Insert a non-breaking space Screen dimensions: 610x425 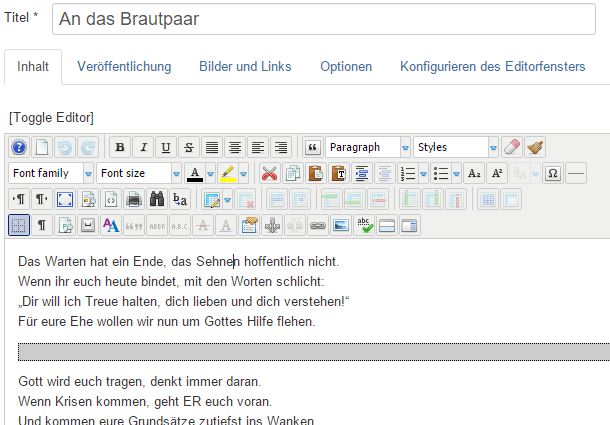[88, 225]
